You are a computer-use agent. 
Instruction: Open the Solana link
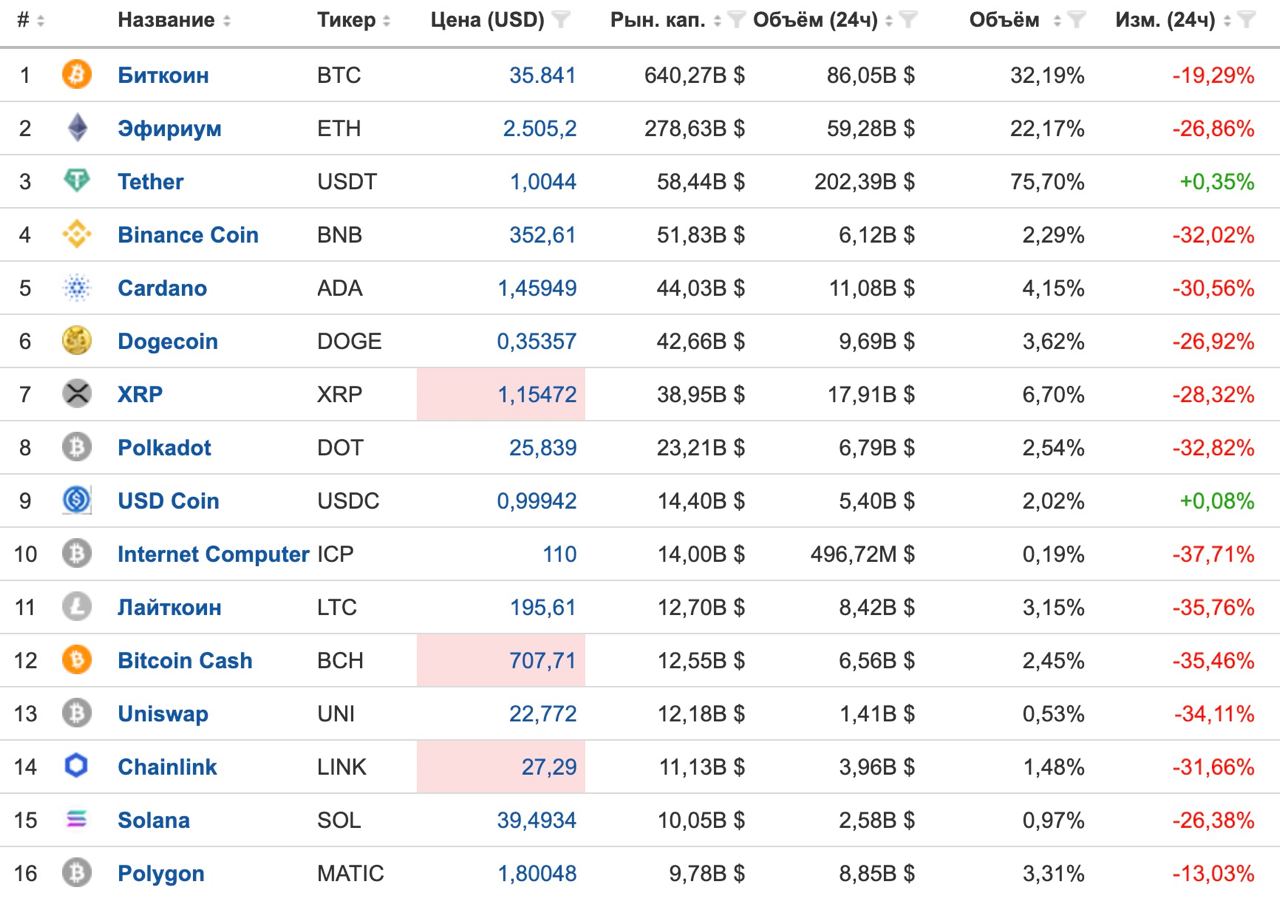point(153,820)
